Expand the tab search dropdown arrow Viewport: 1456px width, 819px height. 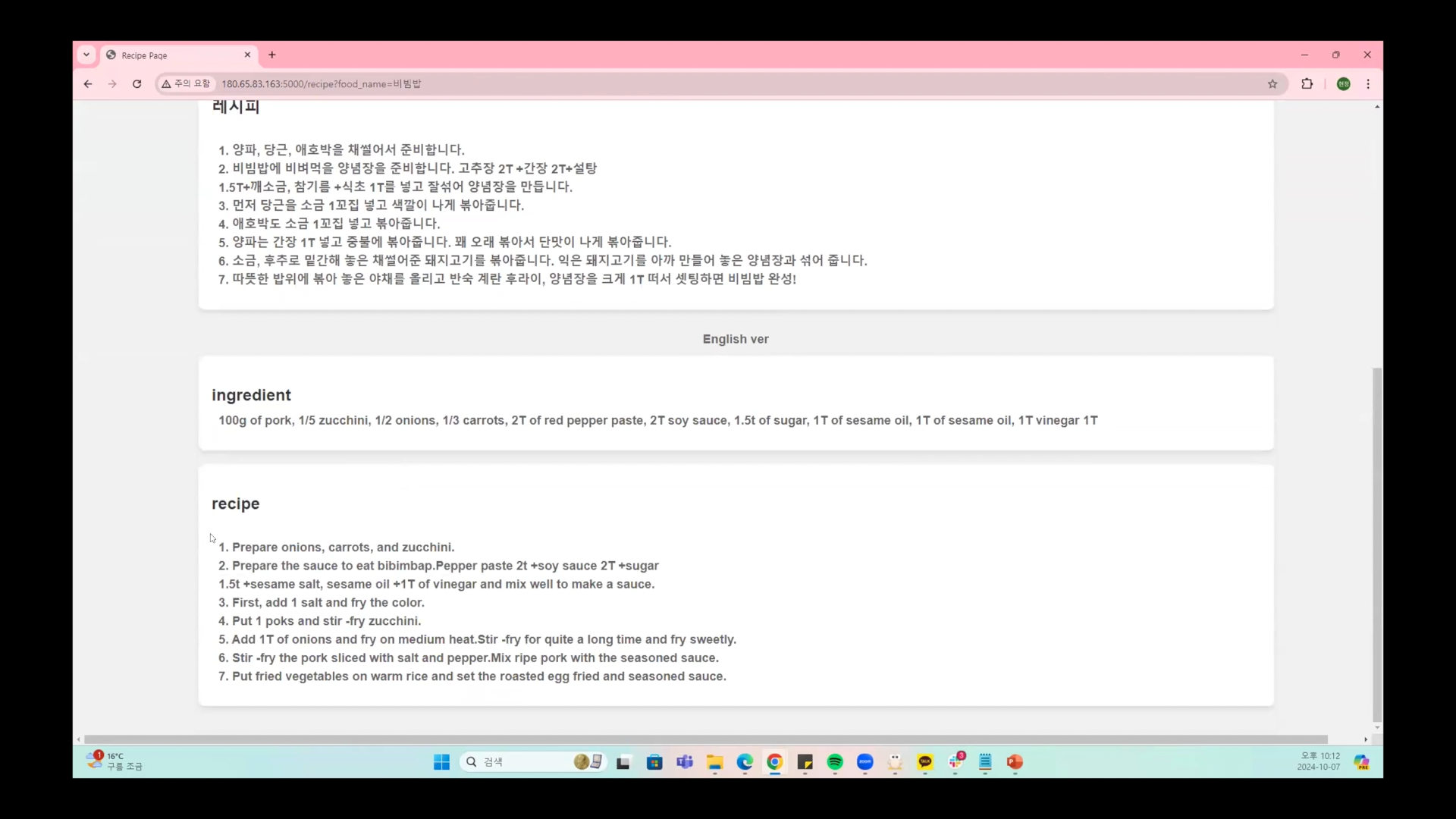click(x=86, y=55)
